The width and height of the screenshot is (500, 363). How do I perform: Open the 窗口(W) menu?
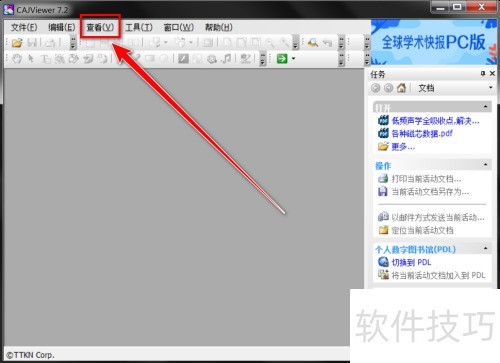click(179, 27)
